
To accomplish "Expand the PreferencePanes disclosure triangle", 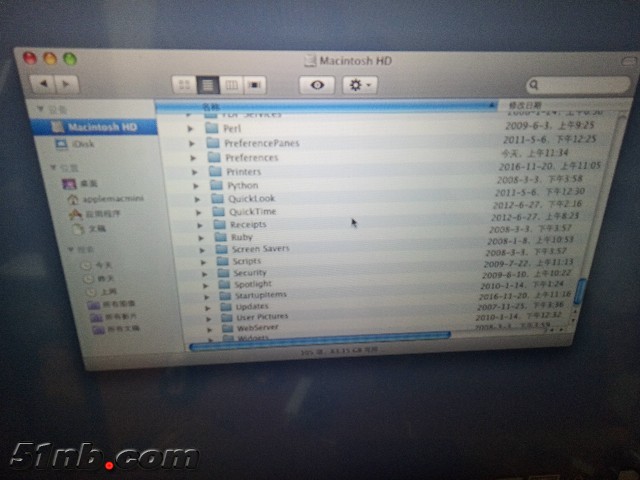I will coord(192,143).
